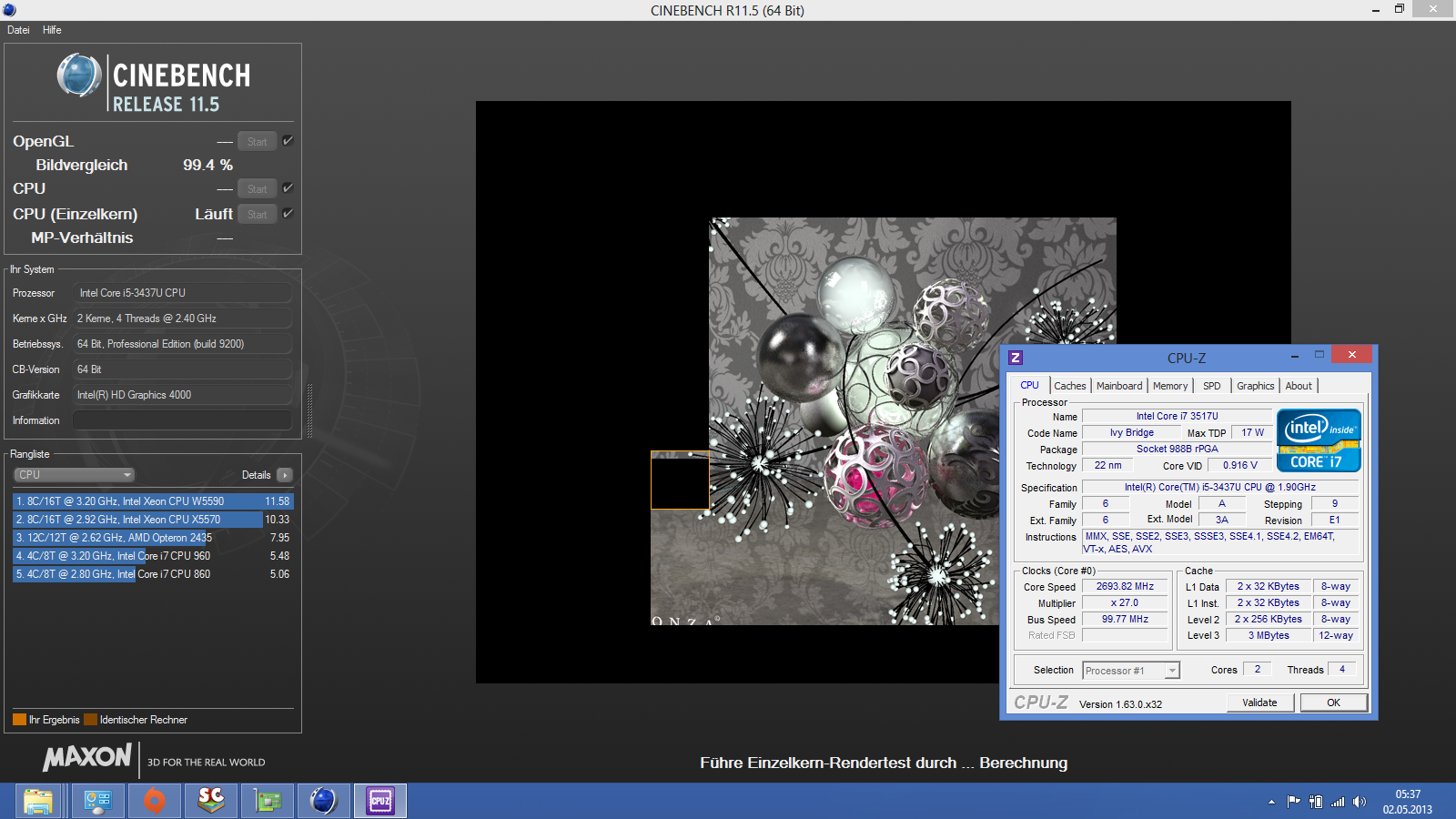The width and height of the screenshot is (1456, 819).
Task: Open the green circuit-board taskbar app
Action: pos(268,801)
